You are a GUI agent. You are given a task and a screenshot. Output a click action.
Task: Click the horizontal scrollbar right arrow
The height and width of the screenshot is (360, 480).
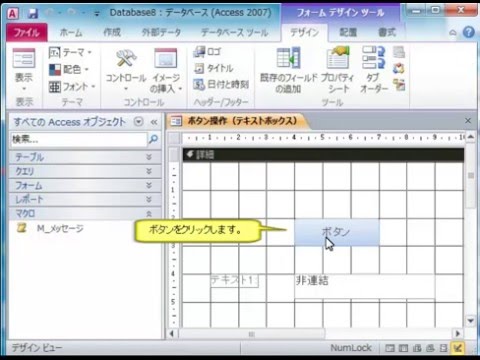click(458, 334)
